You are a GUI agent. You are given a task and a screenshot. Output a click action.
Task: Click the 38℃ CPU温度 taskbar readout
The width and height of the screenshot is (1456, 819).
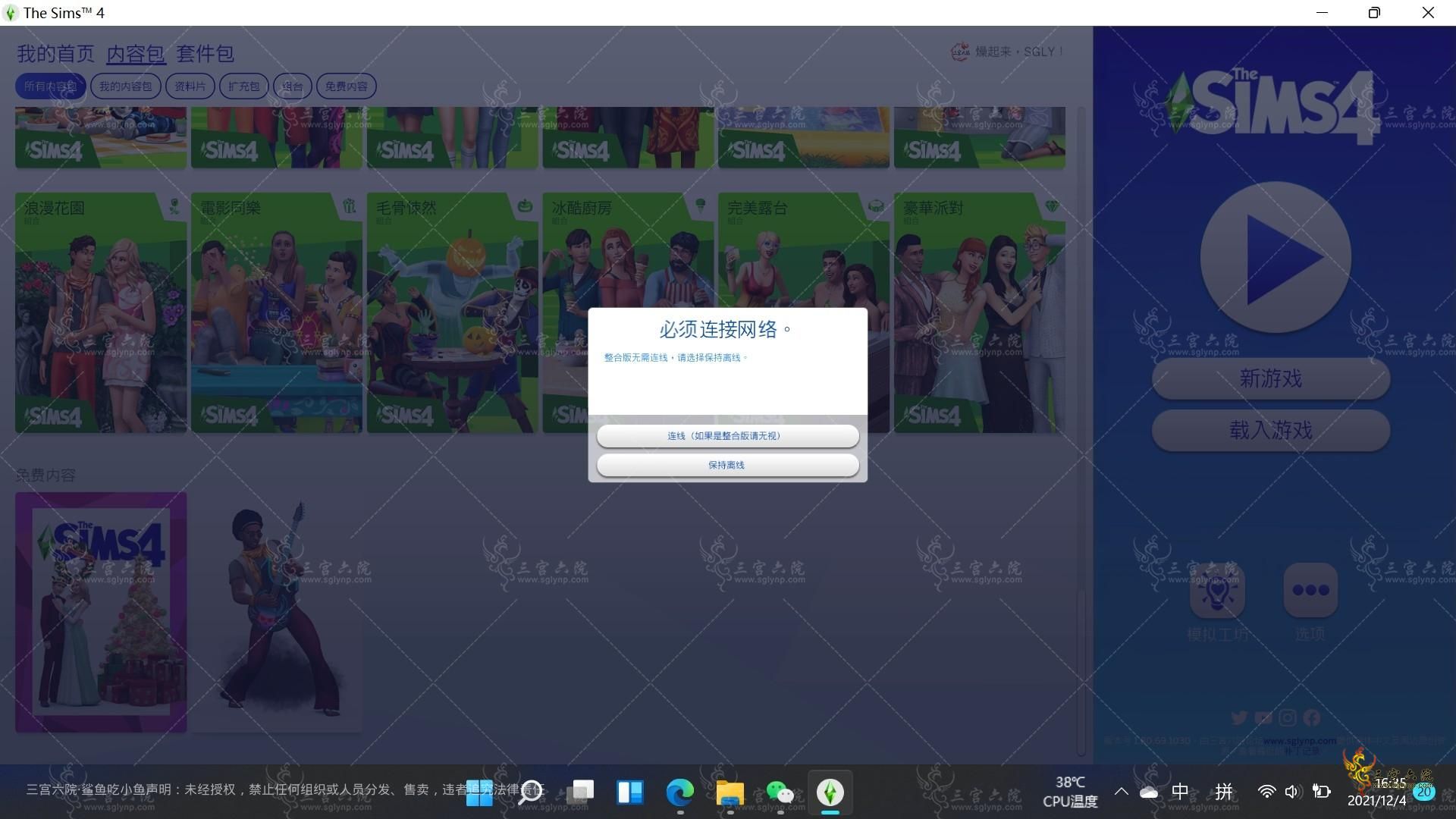click(x=1070, y=792)
